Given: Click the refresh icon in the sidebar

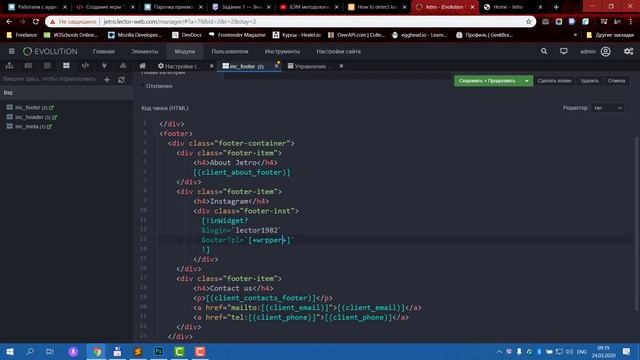Looking at the screenshot, I should pos(121,80).
